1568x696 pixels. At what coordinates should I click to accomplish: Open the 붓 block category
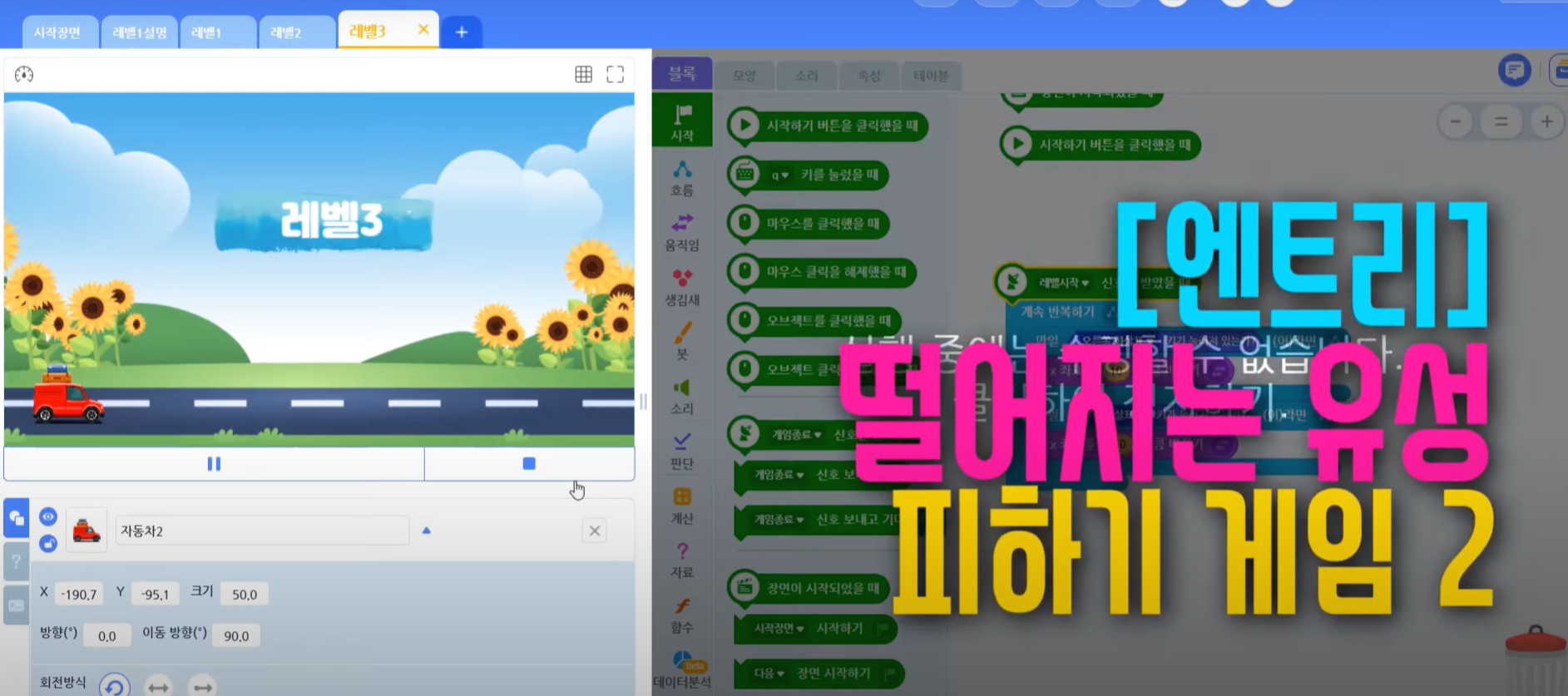tap(682, 342)
